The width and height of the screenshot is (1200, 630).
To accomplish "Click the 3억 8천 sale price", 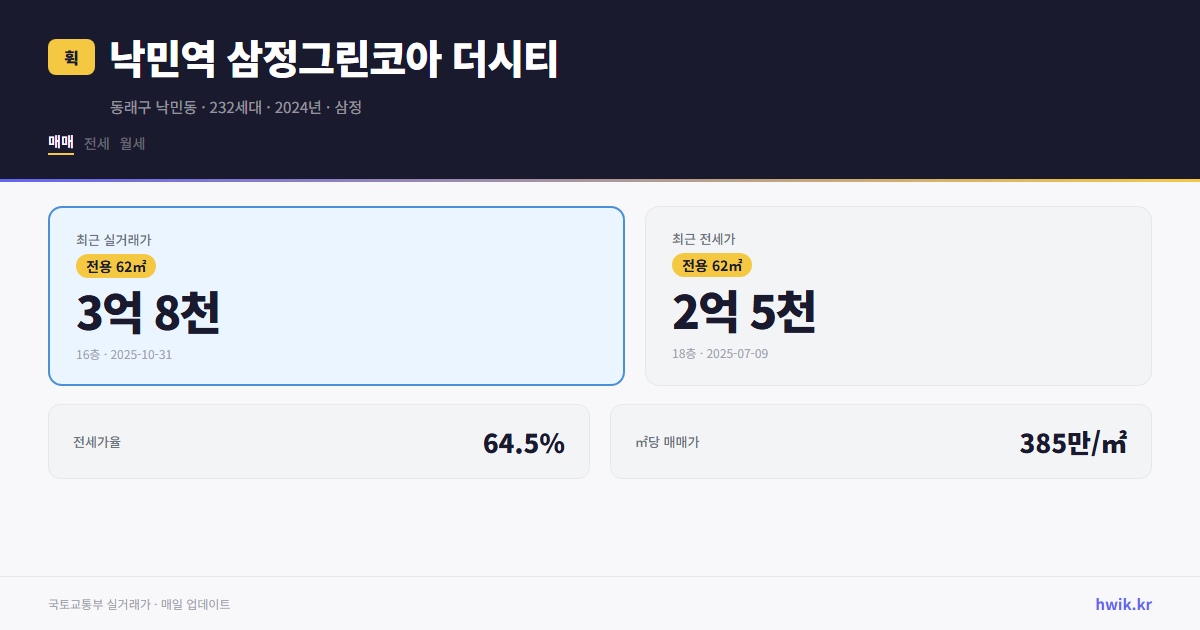I will [x=148, y=315].
